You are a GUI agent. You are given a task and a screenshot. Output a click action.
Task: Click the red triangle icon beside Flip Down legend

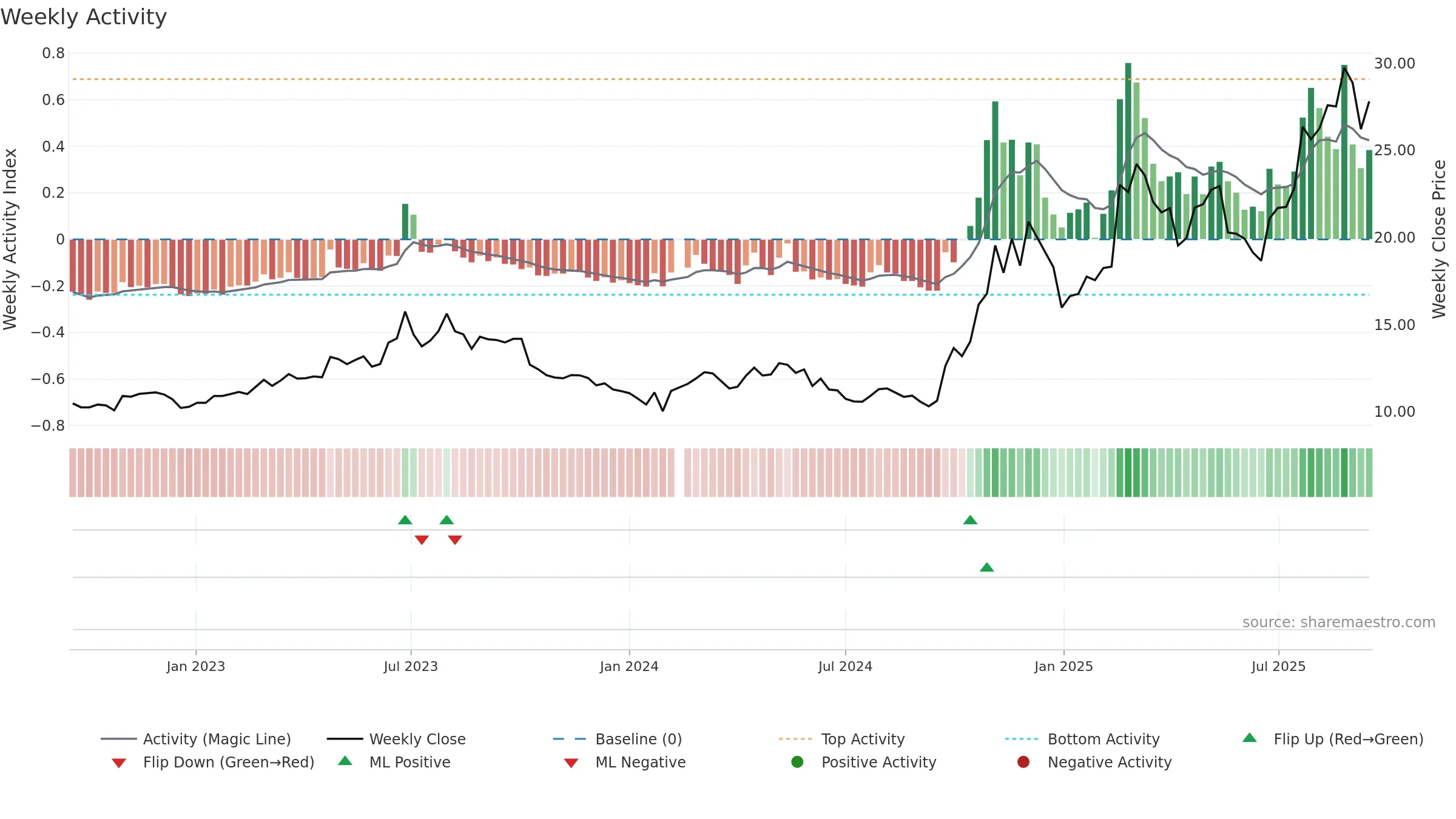(119, 763)
